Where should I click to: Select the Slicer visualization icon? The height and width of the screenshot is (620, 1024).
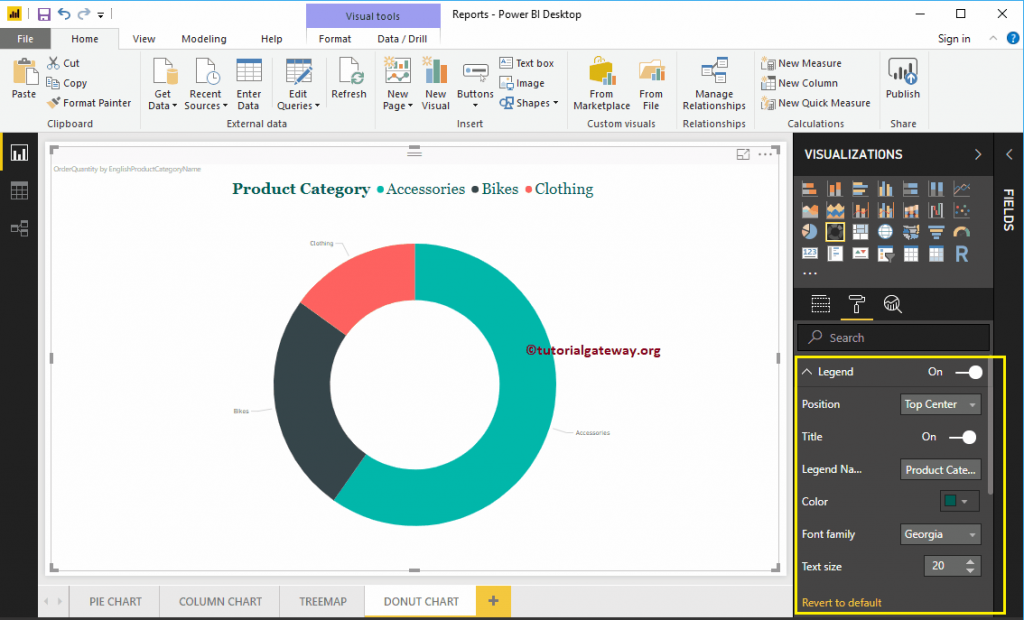[x=886, y=253]
